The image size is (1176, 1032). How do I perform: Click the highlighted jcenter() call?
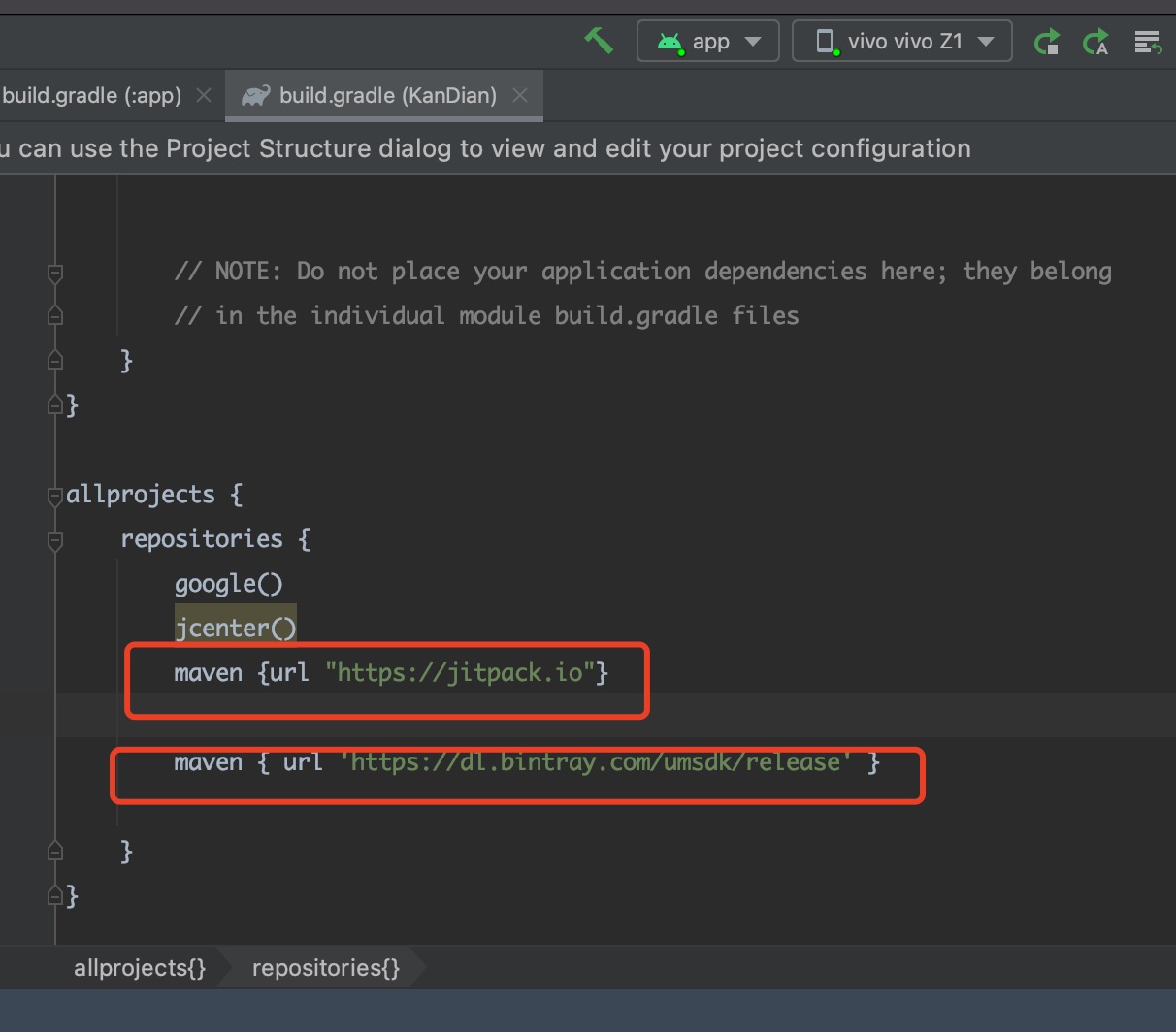[x=236, y=628]
